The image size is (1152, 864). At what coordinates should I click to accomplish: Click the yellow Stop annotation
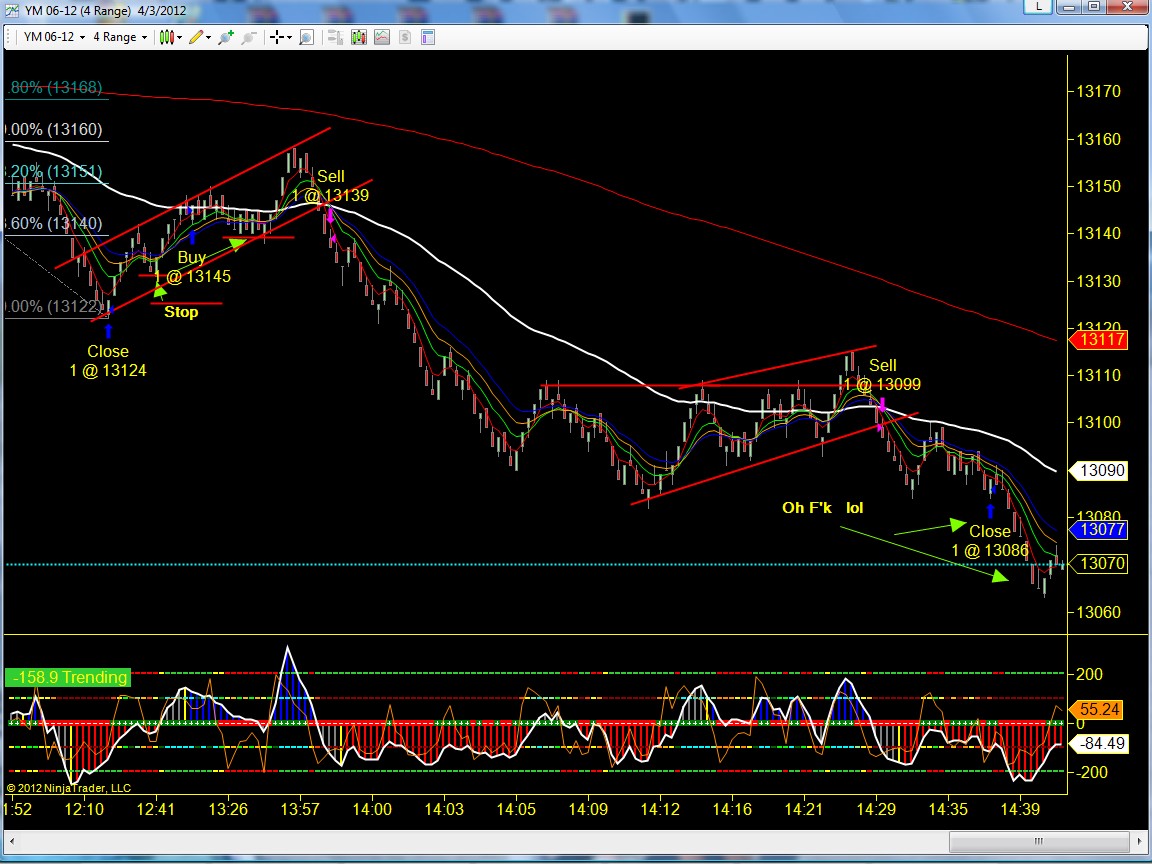(x=181, y=312)
